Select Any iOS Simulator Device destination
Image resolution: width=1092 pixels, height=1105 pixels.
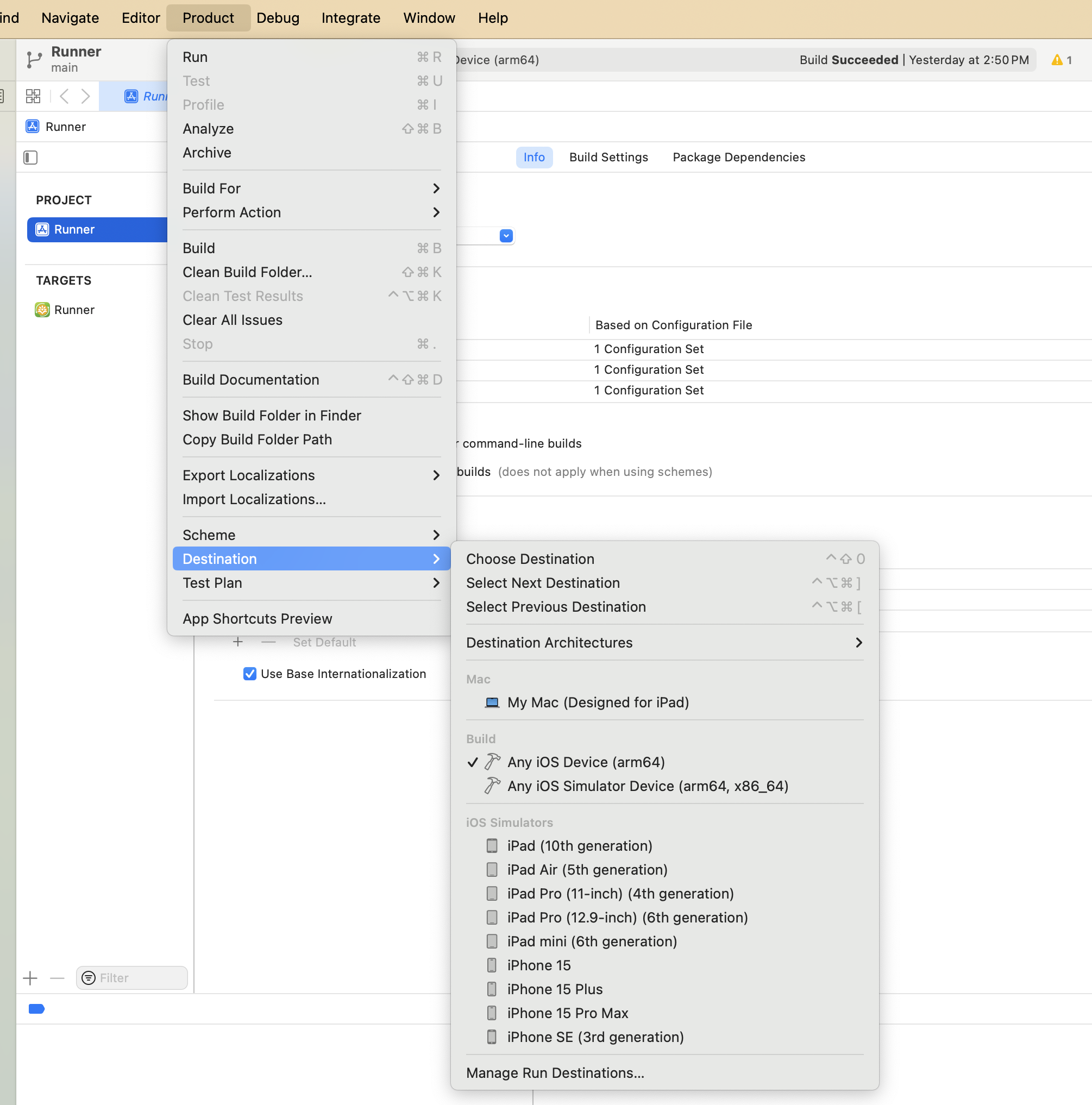tap(647, 786)
